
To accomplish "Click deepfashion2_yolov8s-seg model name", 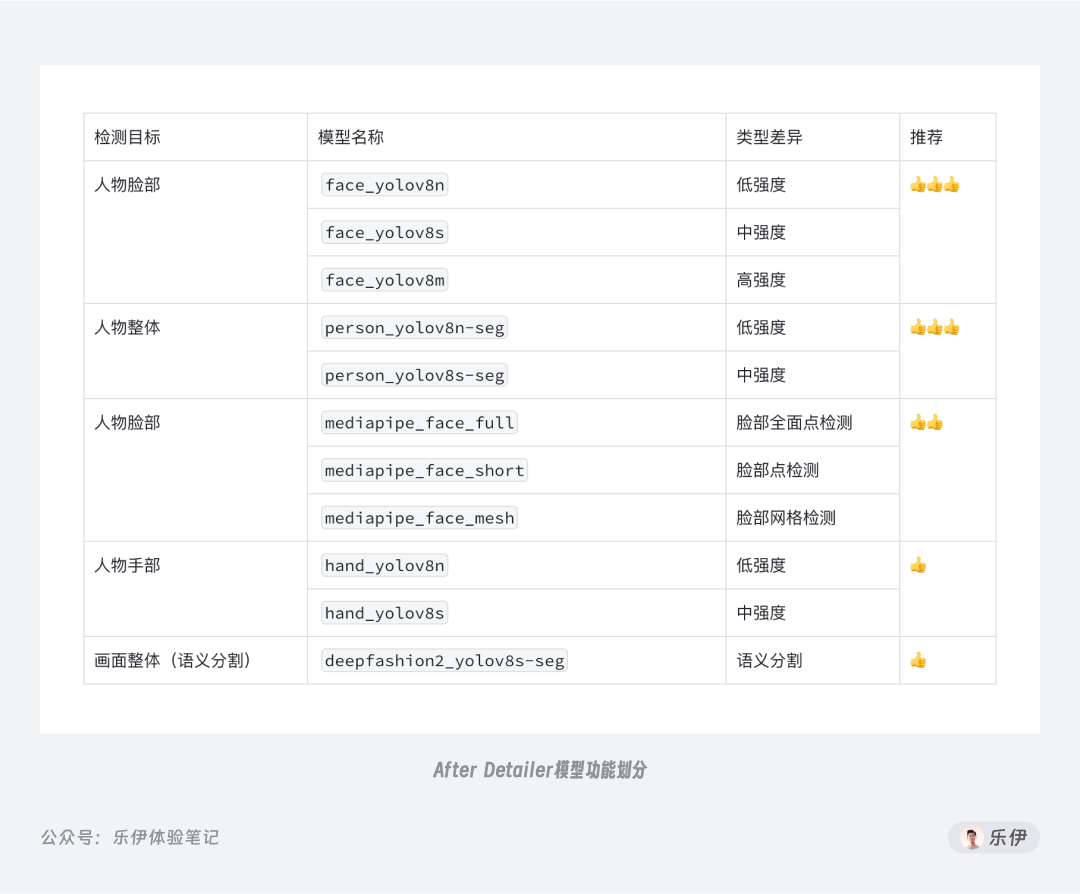I will 444,660.
